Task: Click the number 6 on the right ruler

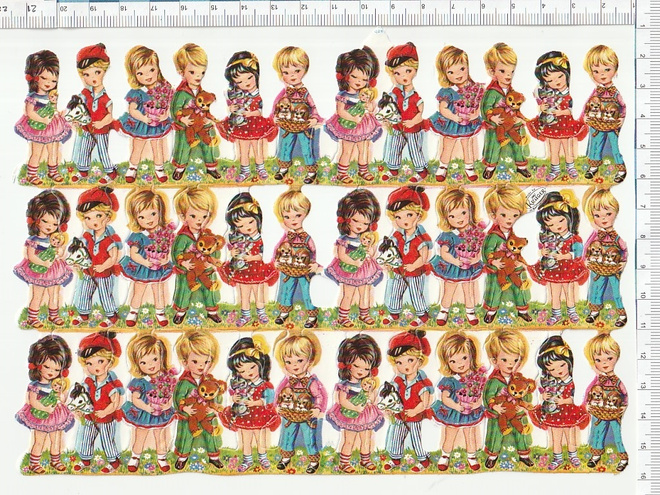Action: click(643, 176)
